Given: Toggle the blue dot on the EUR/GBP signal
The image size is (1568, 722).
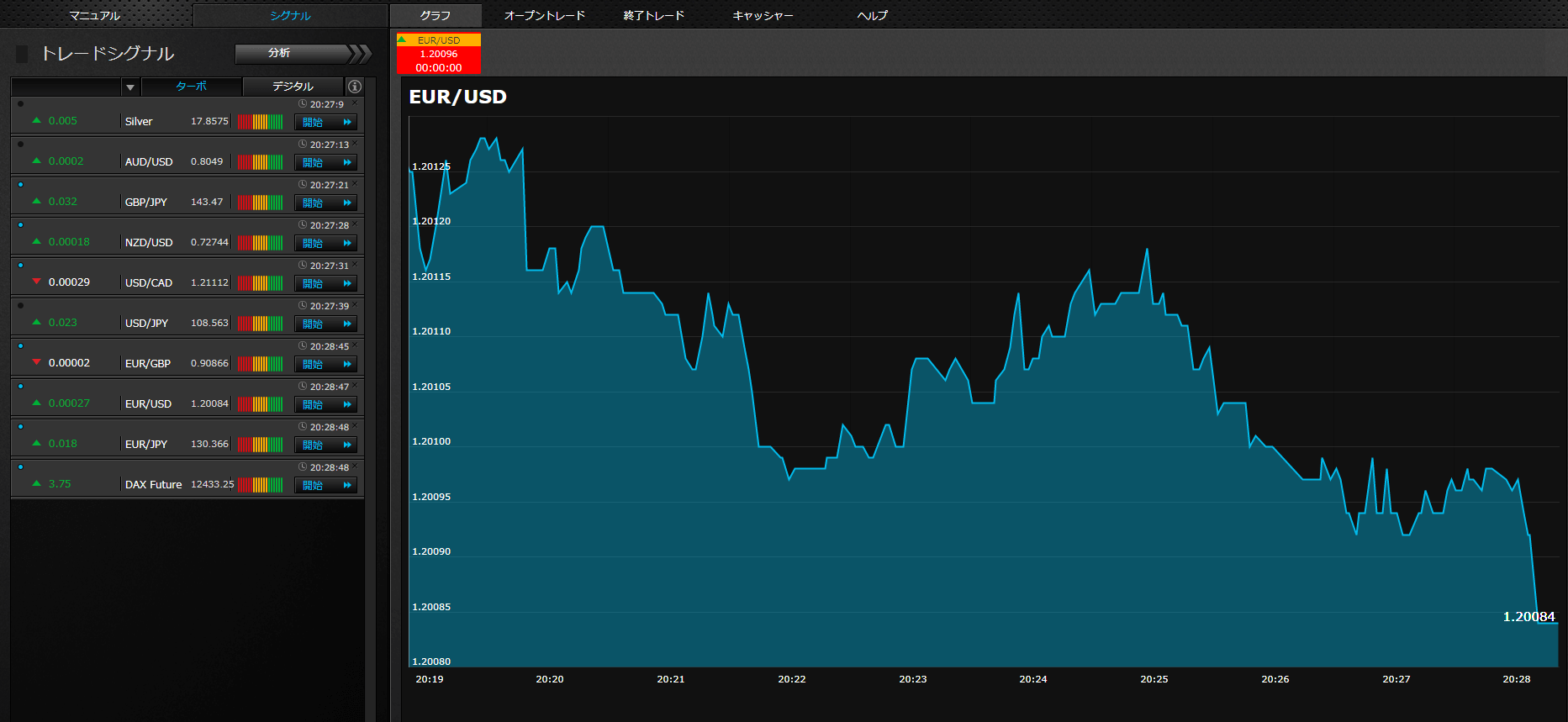Looking at the screenshot, I should (20, 346).
